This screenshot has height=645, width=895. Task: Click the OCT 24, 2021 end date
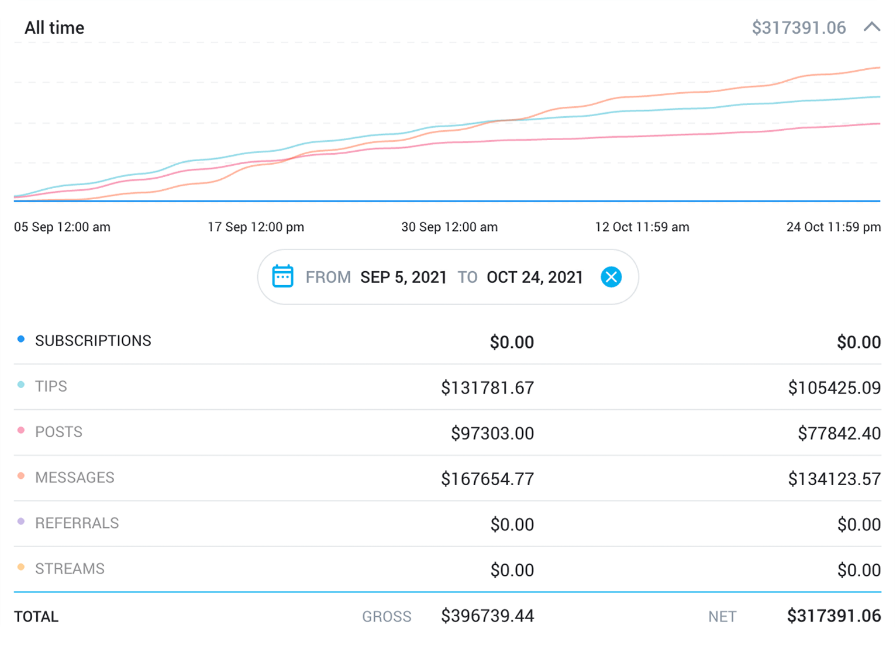(534, 277)
